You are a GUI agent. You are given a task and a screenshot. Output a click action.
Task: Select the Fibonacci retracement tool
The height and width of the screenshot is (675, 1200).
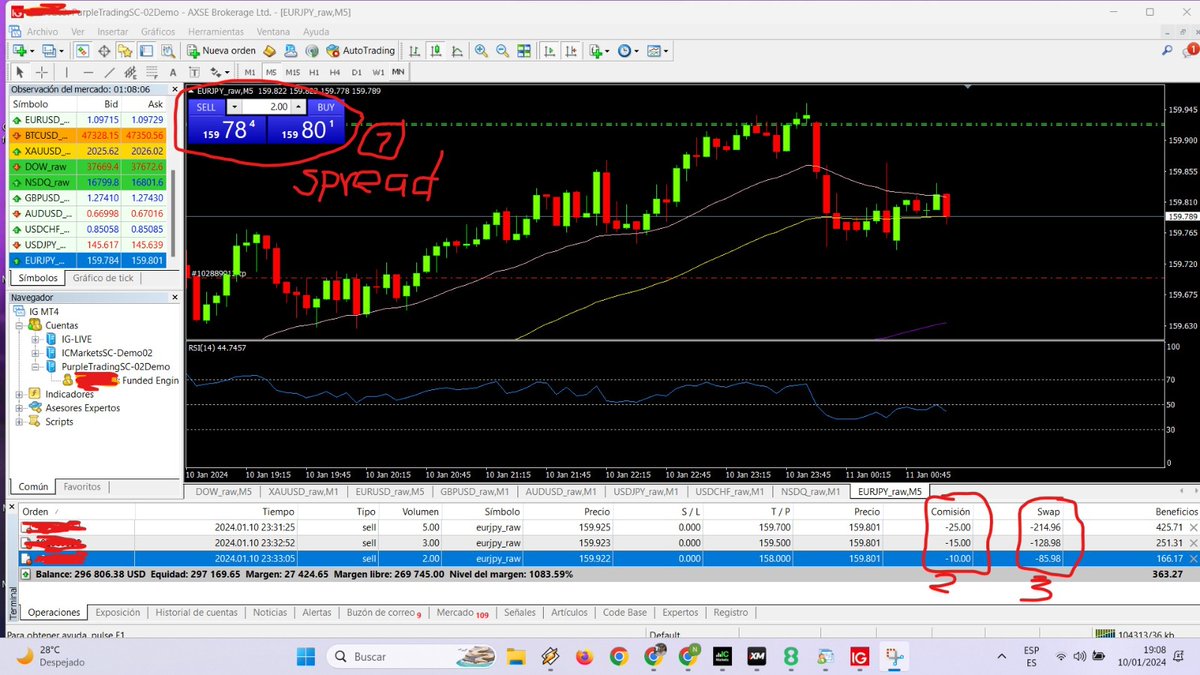click(x=152, y=72)
